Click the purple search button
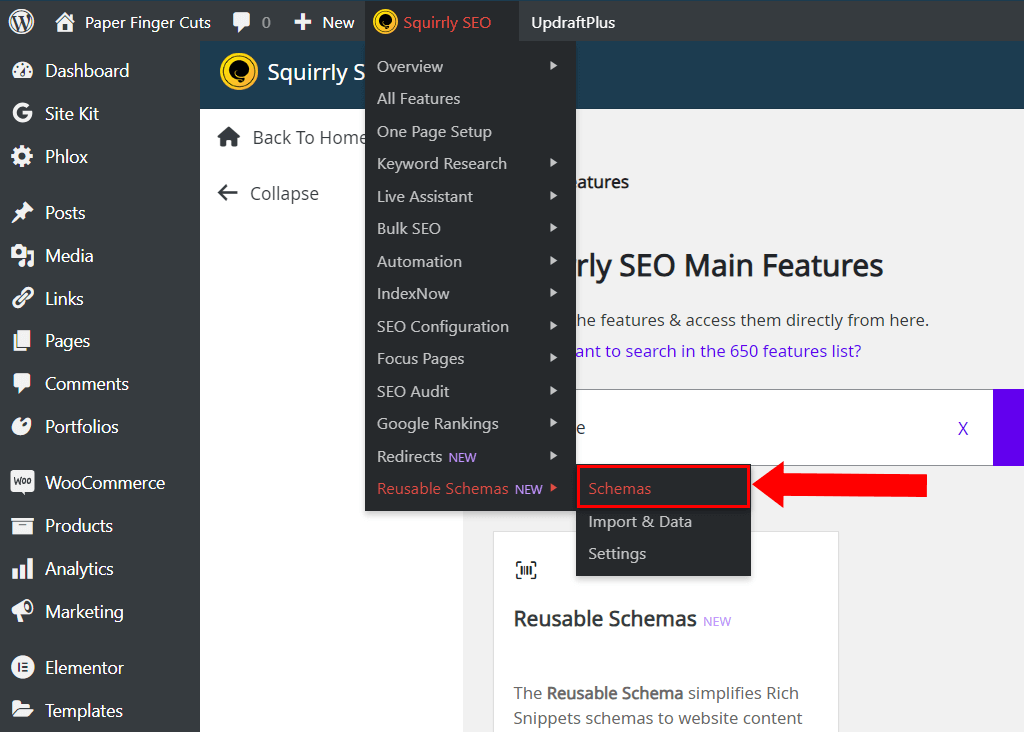This screenshot has width=1024, height=732. [x=1008, y=428]
